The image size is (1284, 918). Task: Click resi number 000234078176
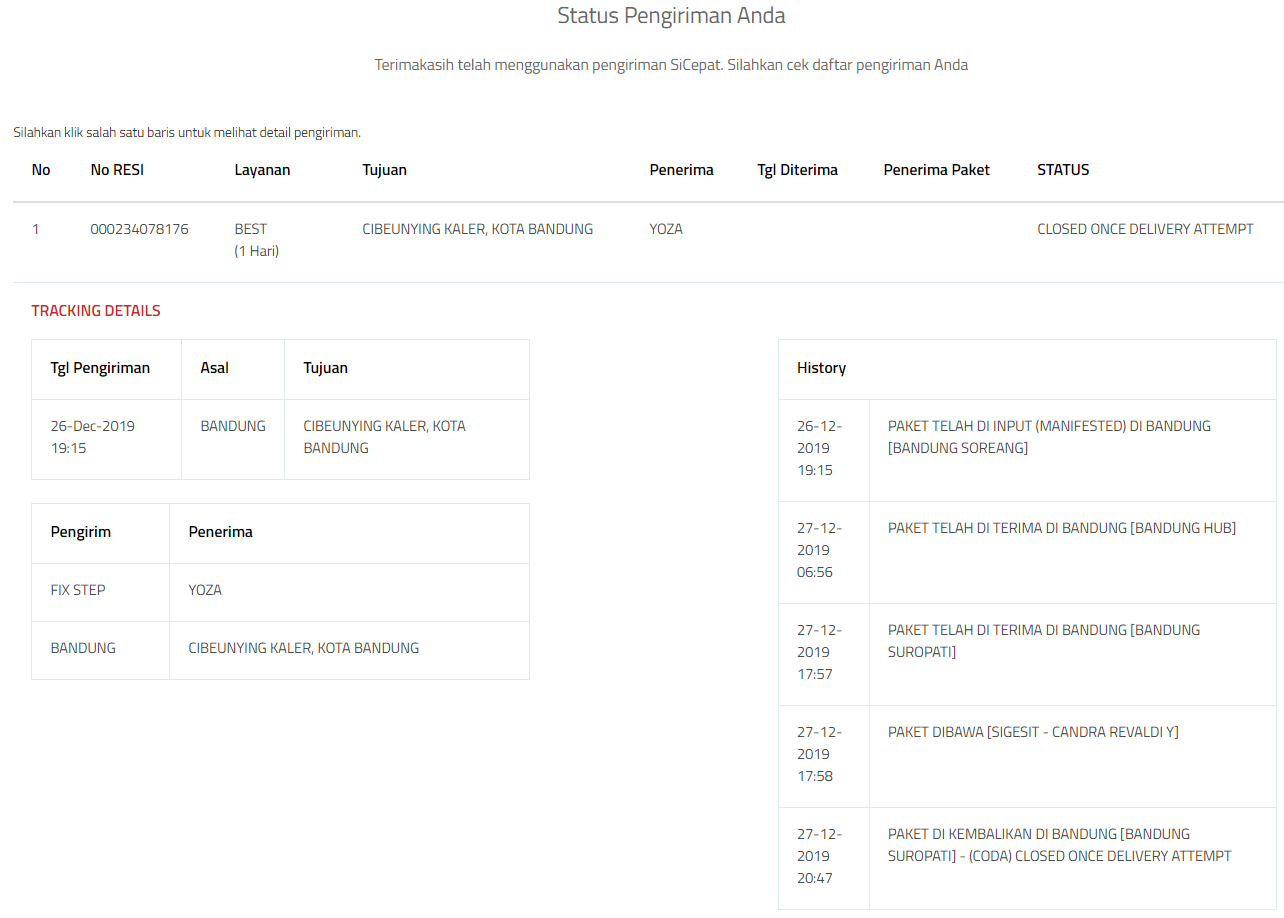[x=139, y=229]
